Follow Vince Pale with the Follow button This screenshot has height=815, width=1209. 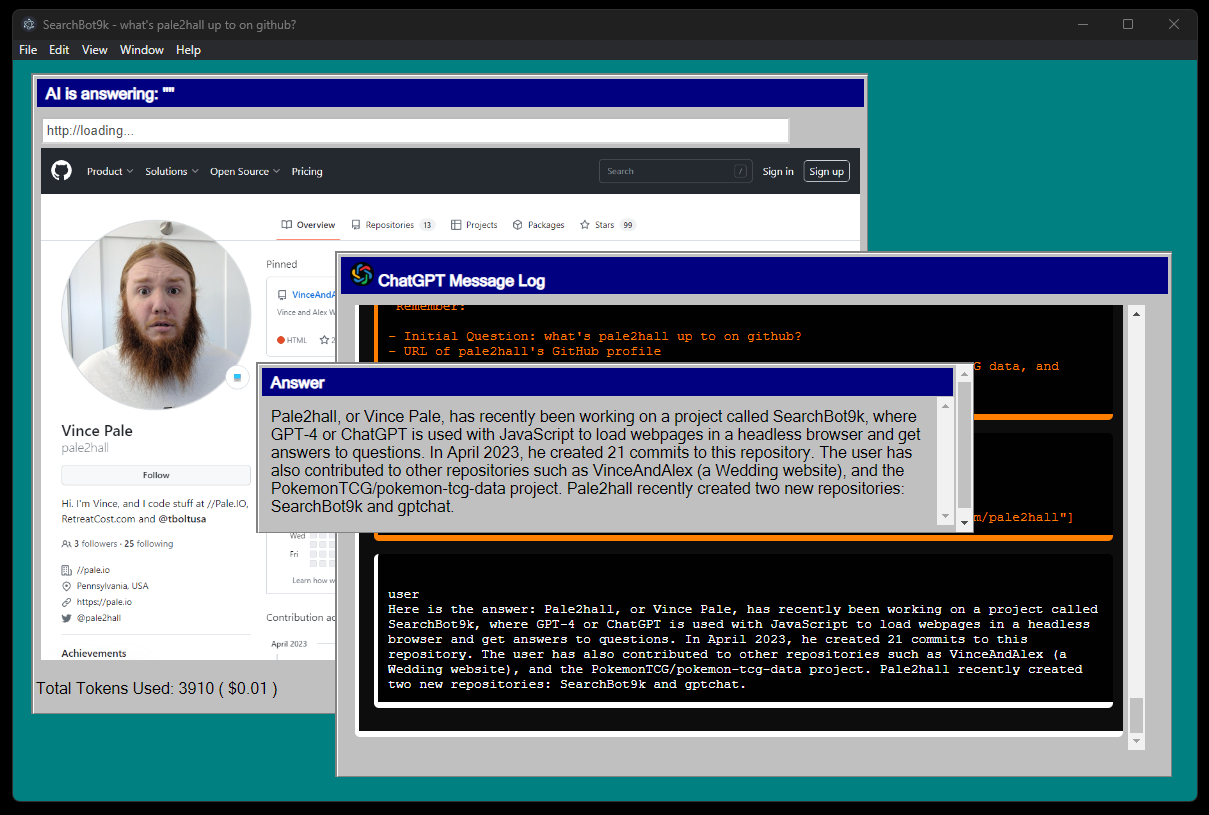click(x=156, y=475)
